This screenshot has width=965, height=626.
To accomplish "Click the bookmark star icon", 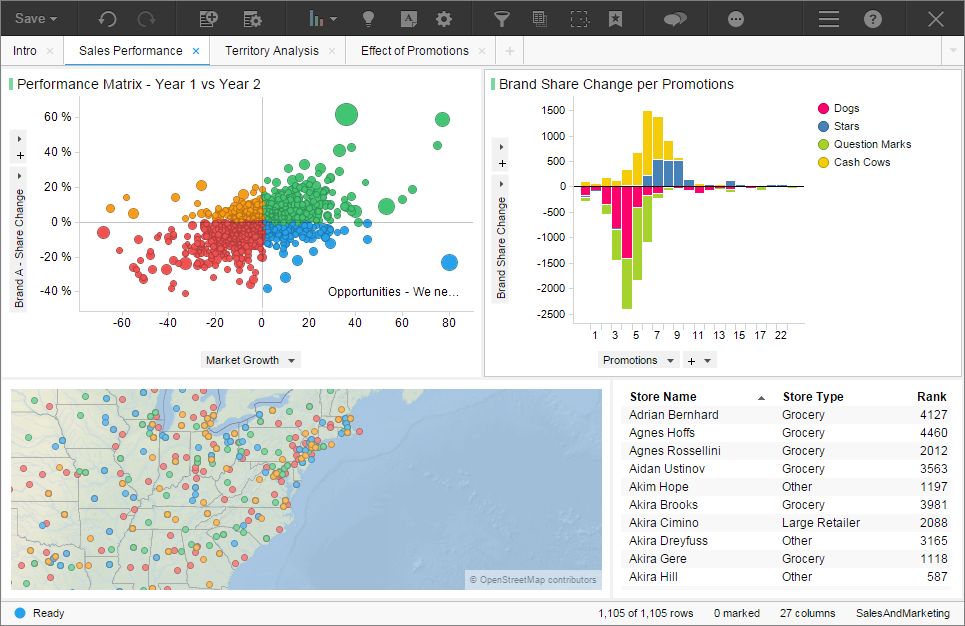I will 616,19.
